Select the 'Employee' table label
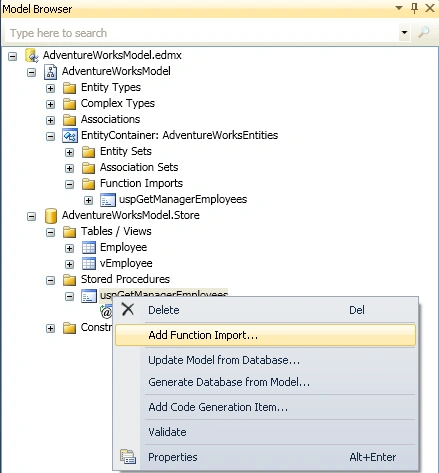 point(123,247)
